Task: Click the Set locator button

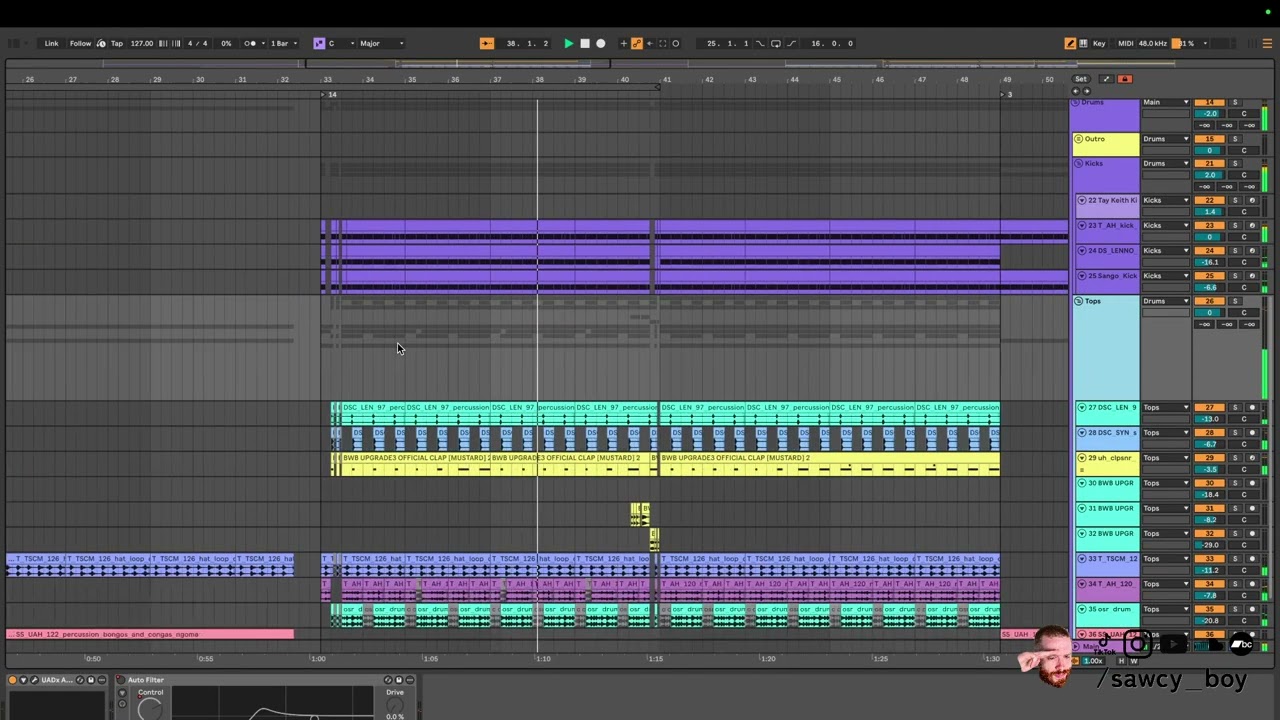Action: tap(1081, 79)
